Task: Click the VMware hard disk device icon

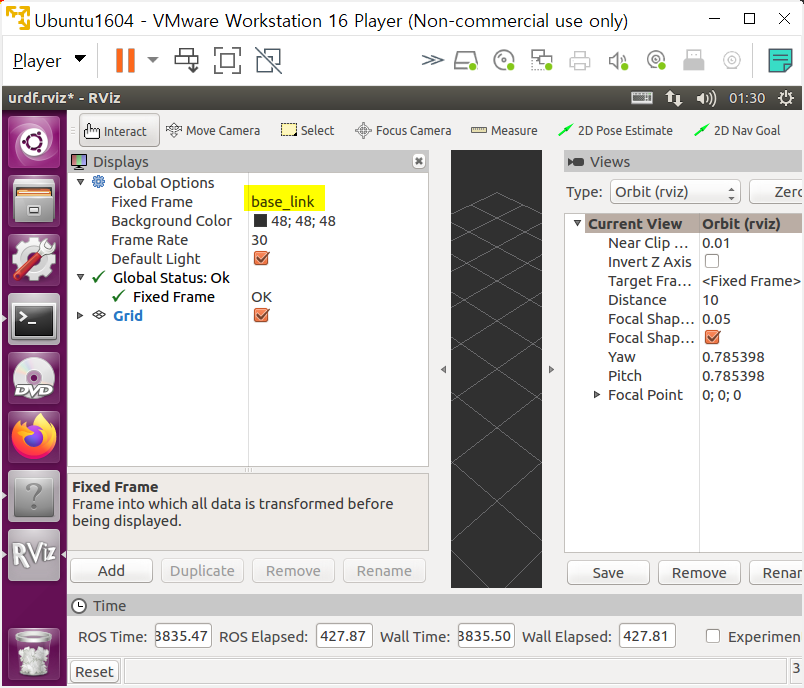Action: pyautogui.click(x=466, y=60)
